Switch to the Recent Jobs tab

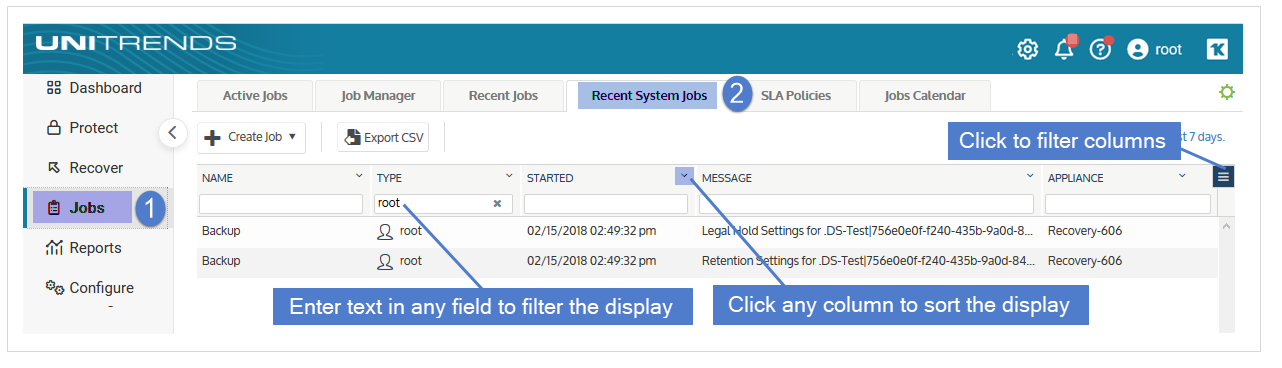[x=503, y=96]
